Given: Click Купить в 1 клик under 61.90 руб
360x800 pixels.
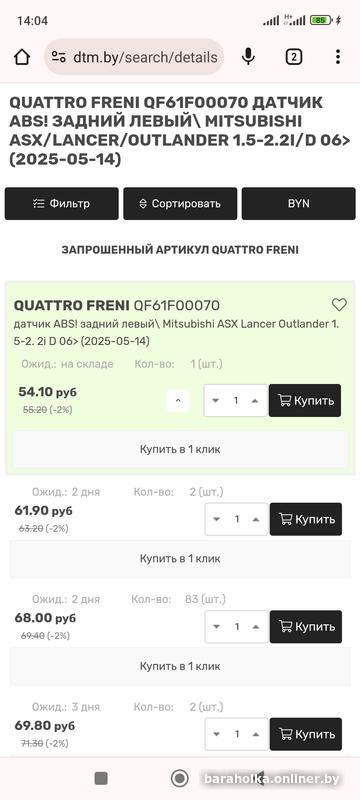Looking at the screenshot, I should [x=180, y=558].
